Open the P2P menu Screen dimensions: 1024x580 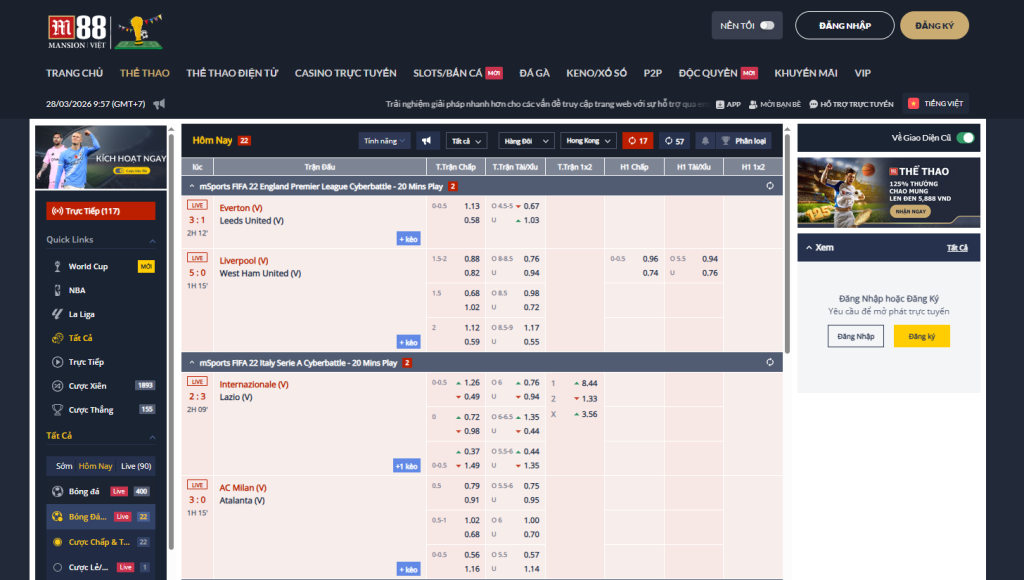point(652,73)
